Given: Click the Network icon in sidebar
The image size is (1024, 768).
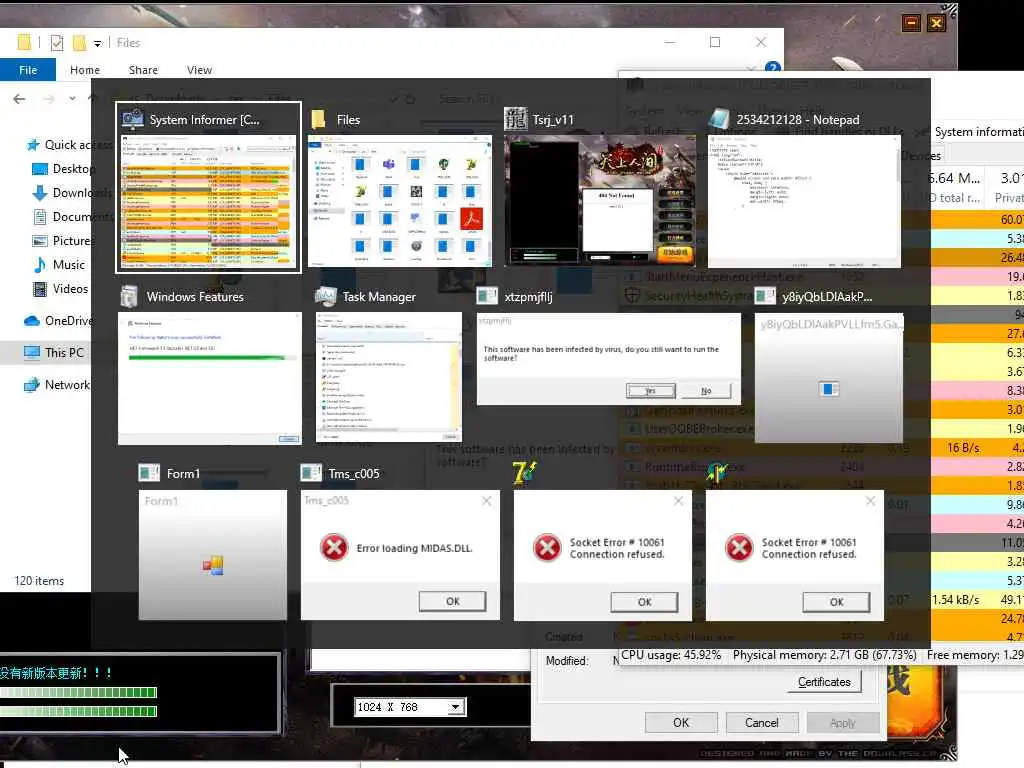Looking at the screenshot, I should coord(32,385).
